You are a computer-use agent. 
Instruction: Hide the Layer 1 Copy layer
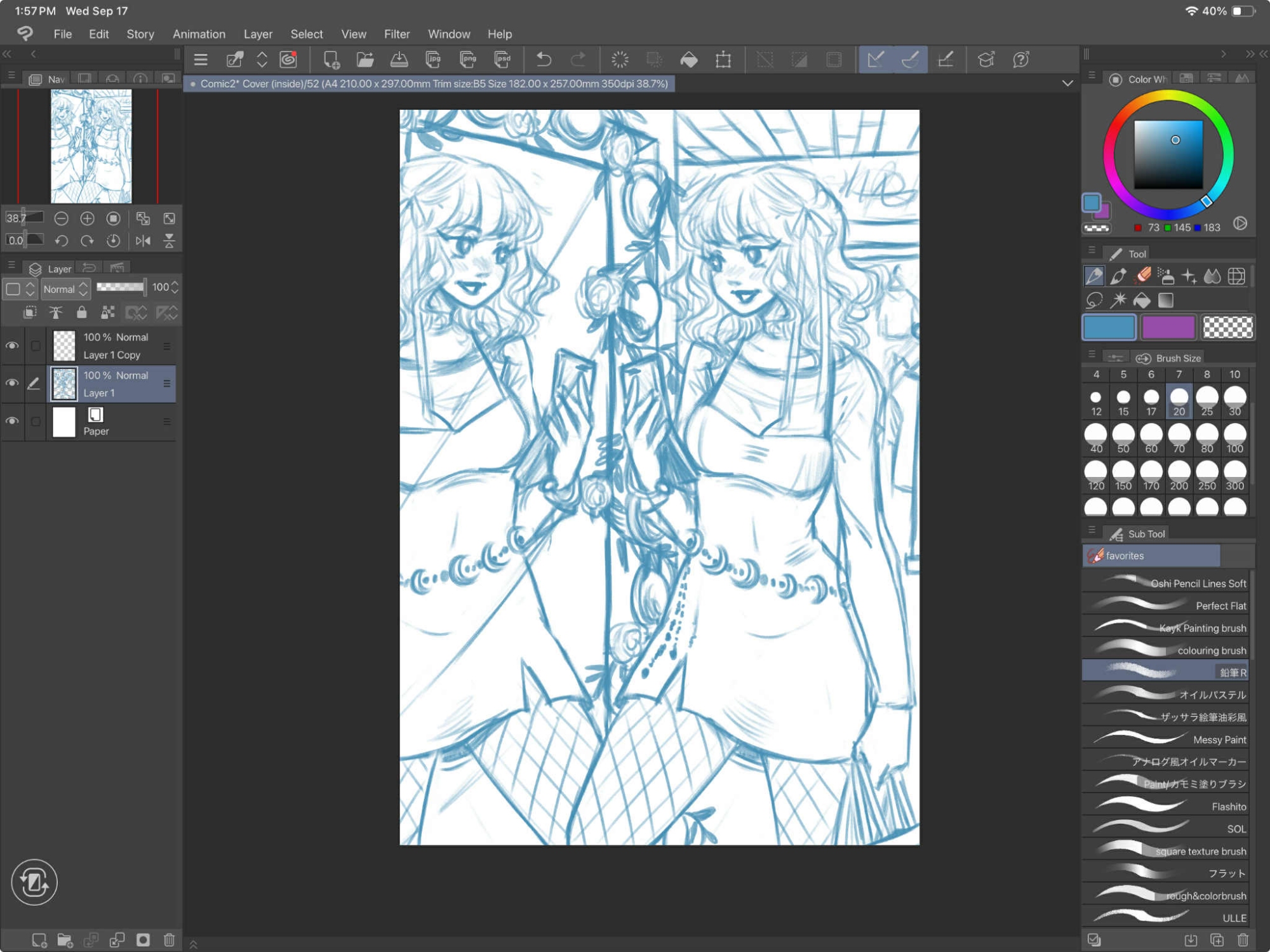pyautogui.click(x=12, y=345)
